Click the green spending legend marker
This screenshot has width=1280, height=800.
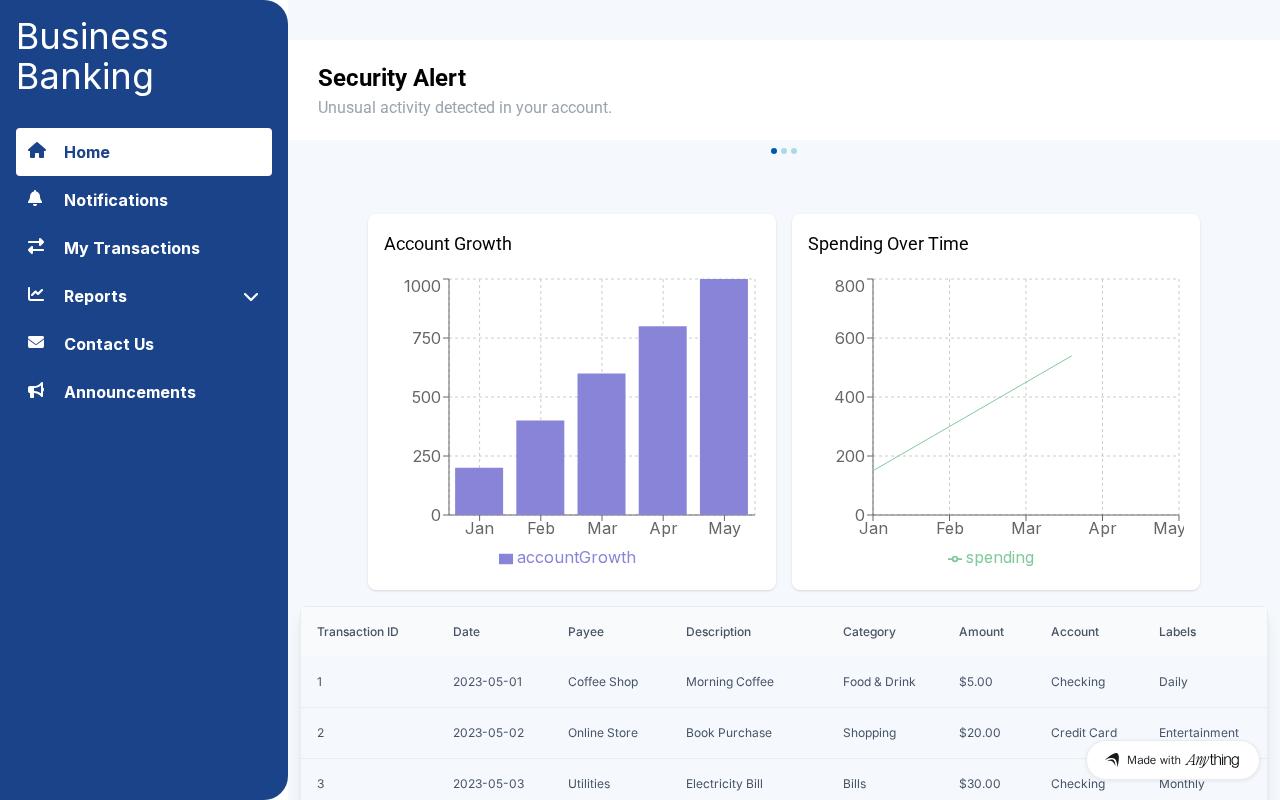pos(955,559)
